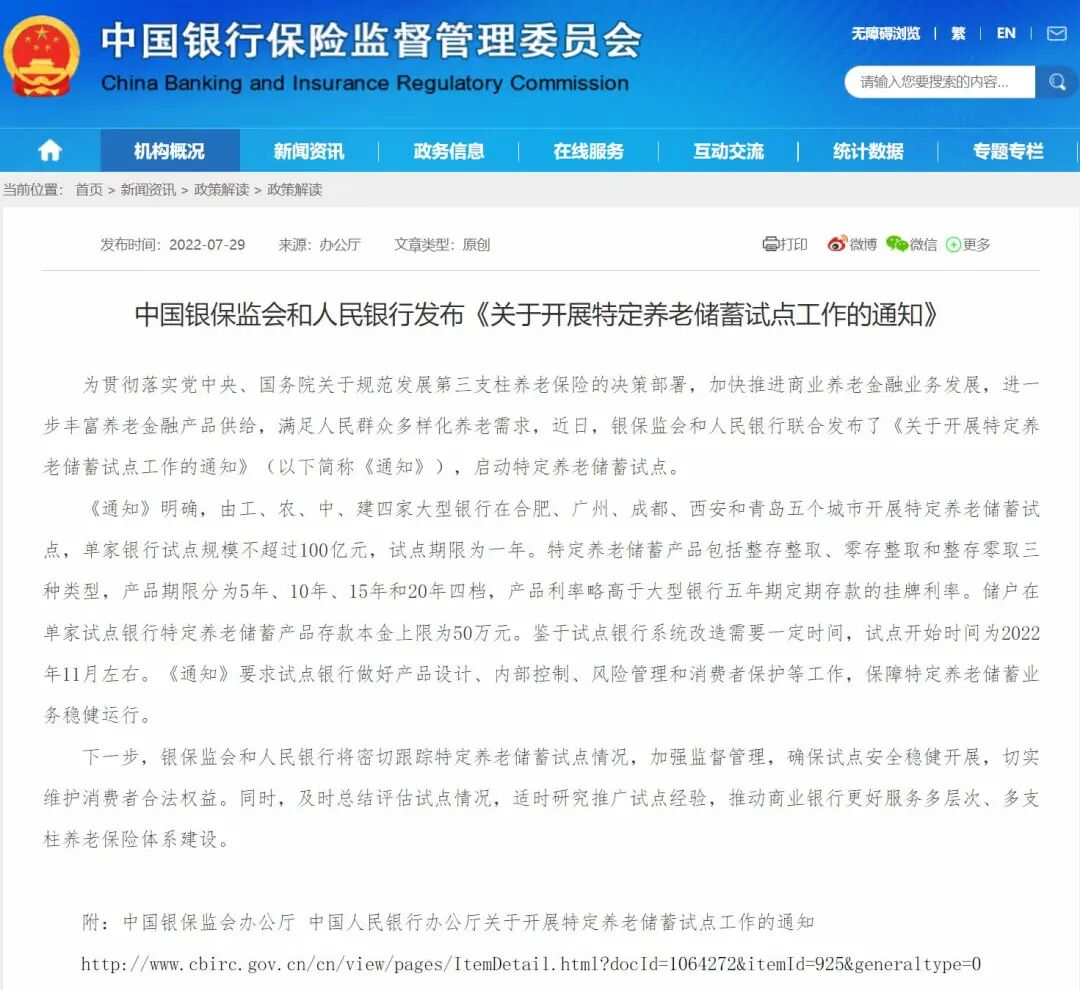The width and height of the screenshot is (1080, 990).
Task: Click 新闻资讯 in breadcrumb trail
Action: pyautogui.click(x=148, y=189)
